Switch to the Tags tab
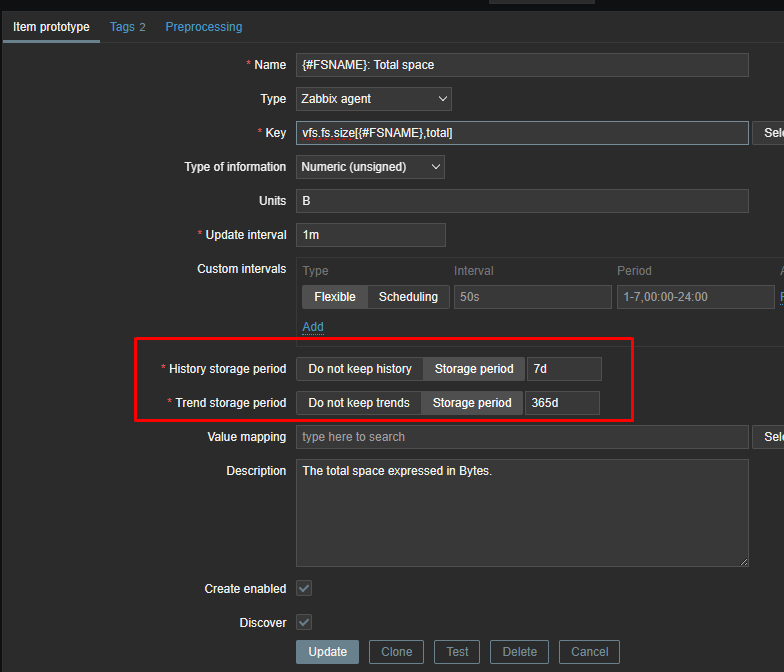This screenshot has width=784, height=672. coord(127,27)
